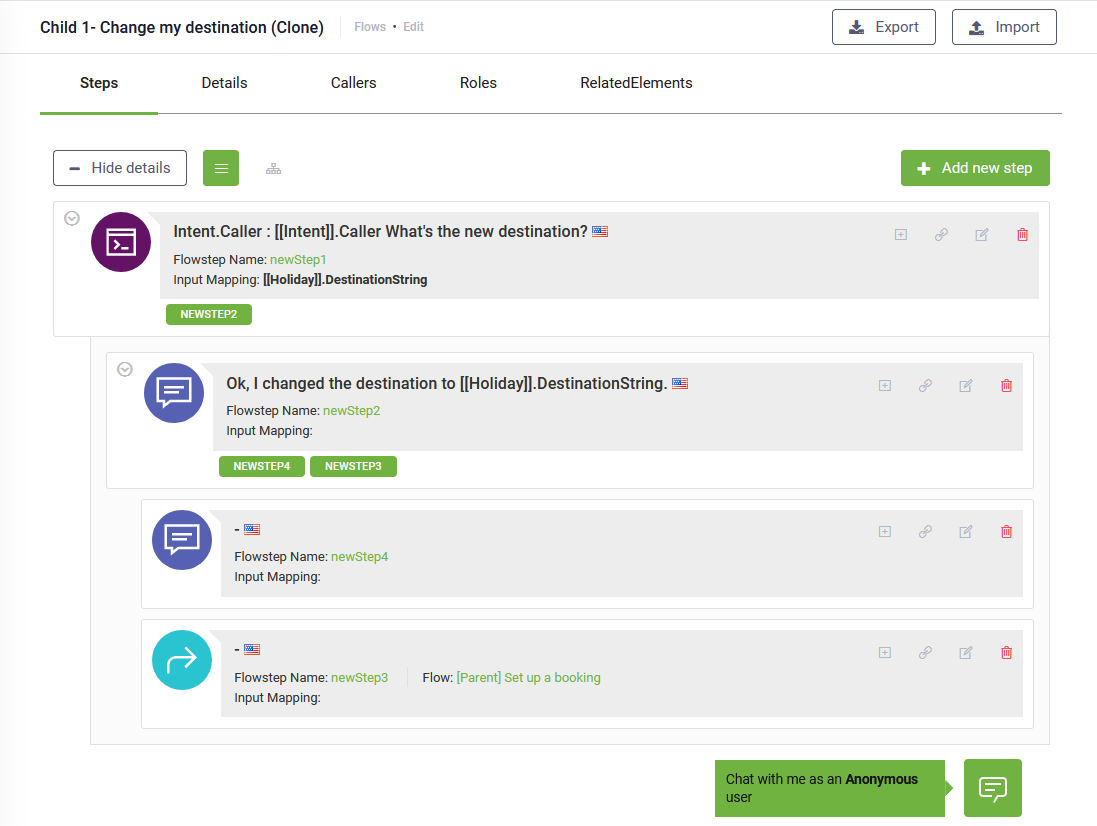1097x826 pixels.
Task: Click Flows in the breadcrumb
Action: point(370,27)
